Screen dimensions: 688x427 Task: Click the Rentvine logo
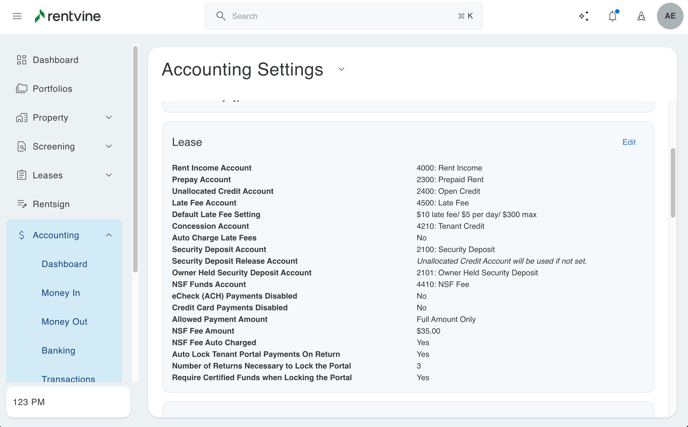pyautogui.click(x=67, y=16)
